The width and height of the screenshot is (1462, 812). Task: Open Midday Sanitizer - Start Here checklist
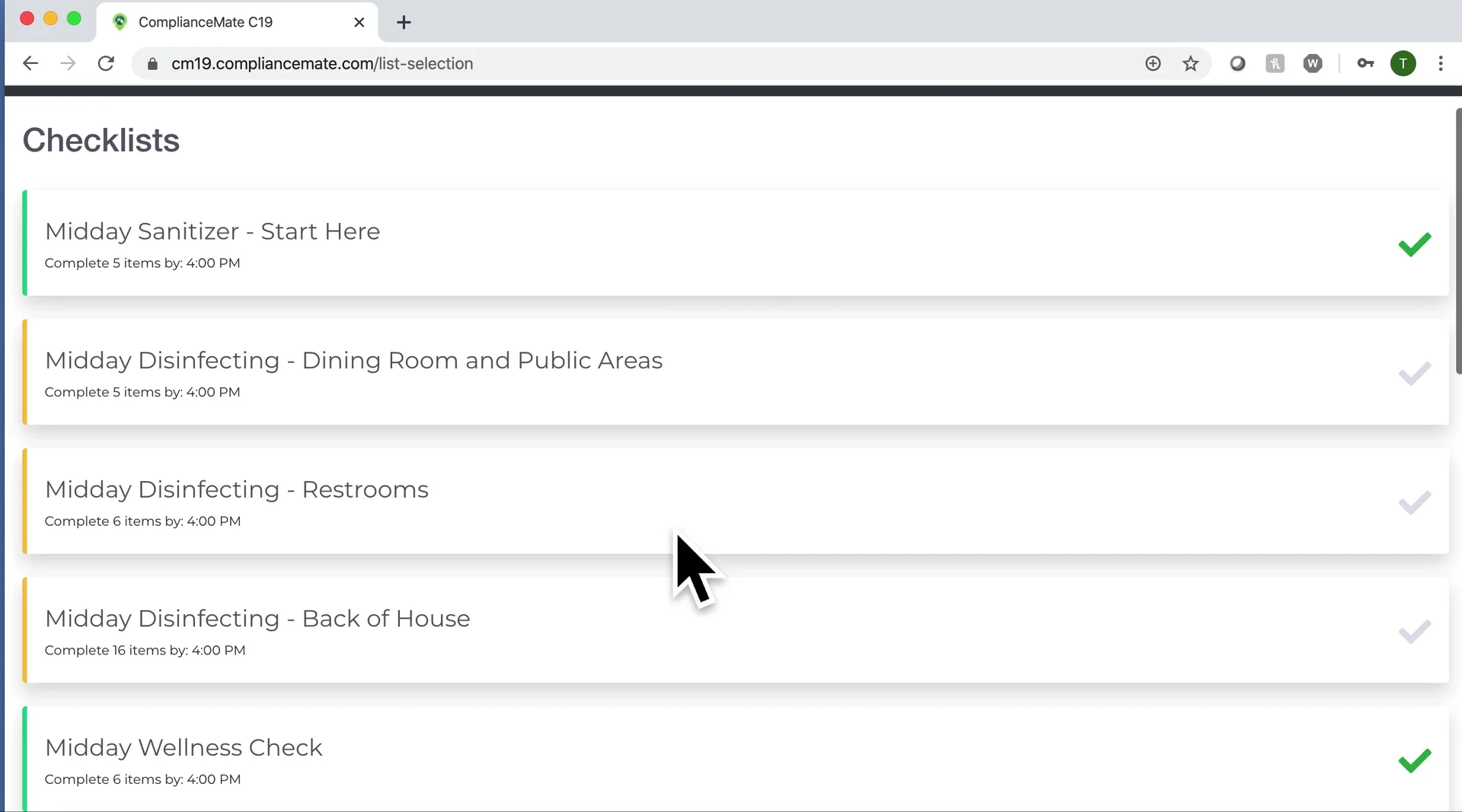212,231
